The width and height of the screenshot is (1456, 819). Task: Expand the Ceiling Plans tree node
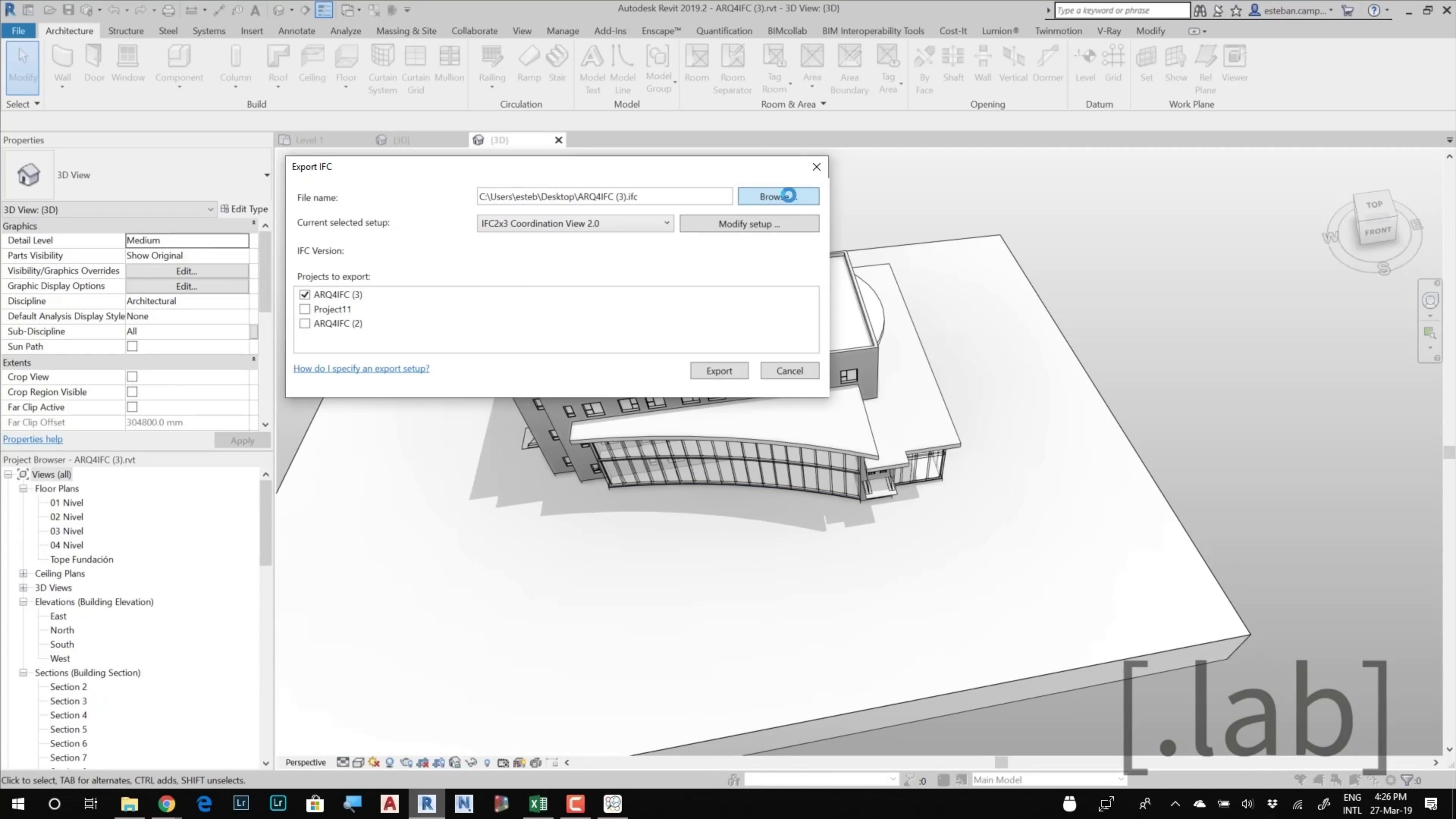pyautogui.click(x=23, y=573)
